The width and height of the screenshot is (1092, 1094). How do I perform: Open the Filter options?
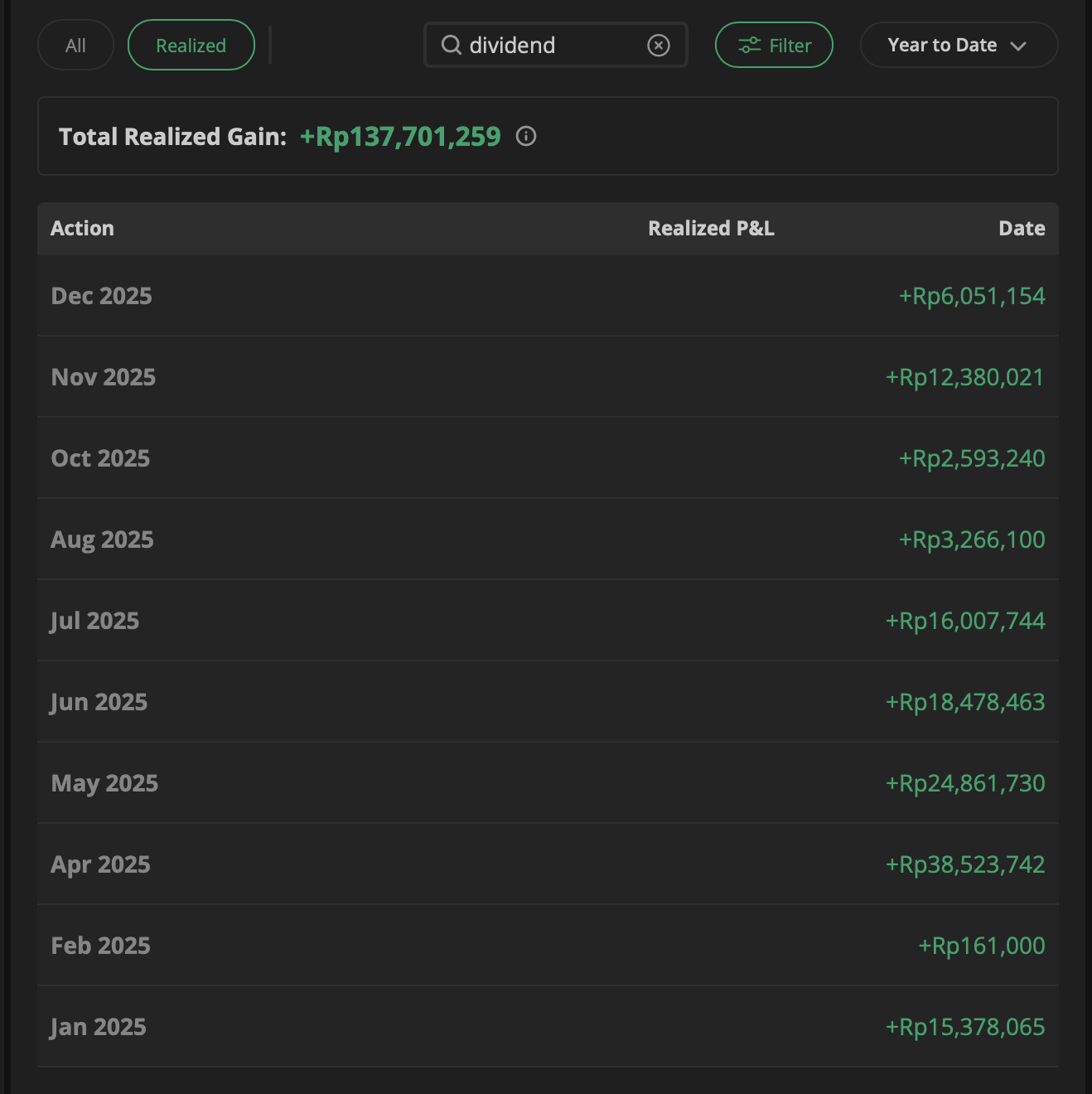tap(774, 46)
